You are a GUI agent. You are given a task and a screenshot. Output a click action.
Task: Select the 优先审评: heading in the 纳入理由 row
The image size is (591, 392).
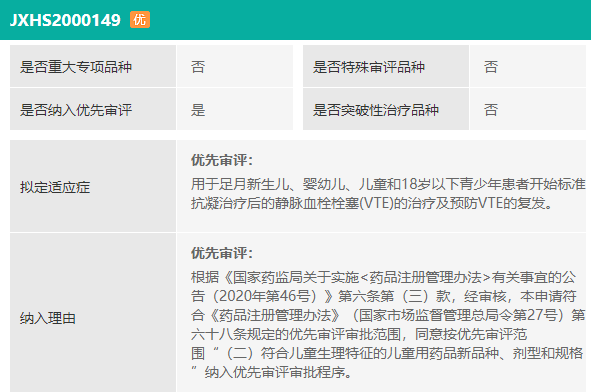point(222,253)
